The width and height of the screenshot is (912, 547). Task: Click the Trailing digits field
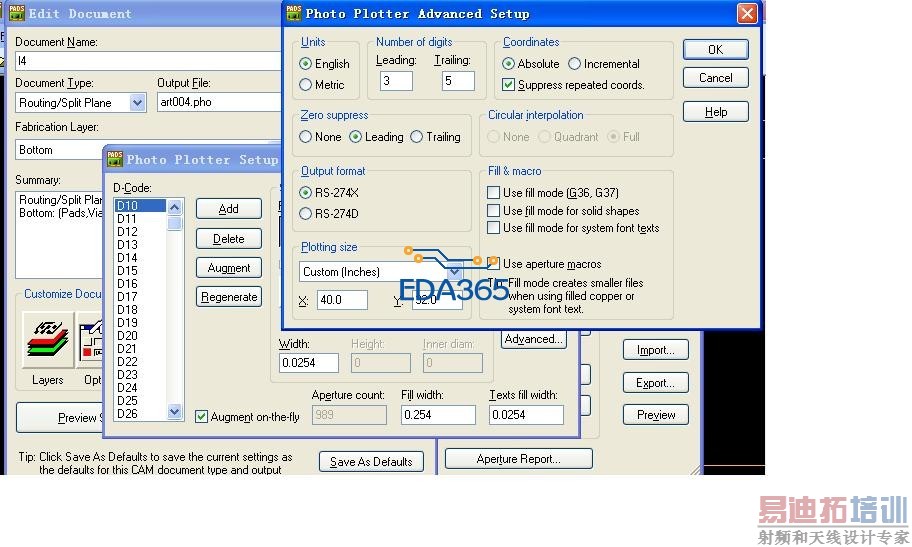coord(458,81)
